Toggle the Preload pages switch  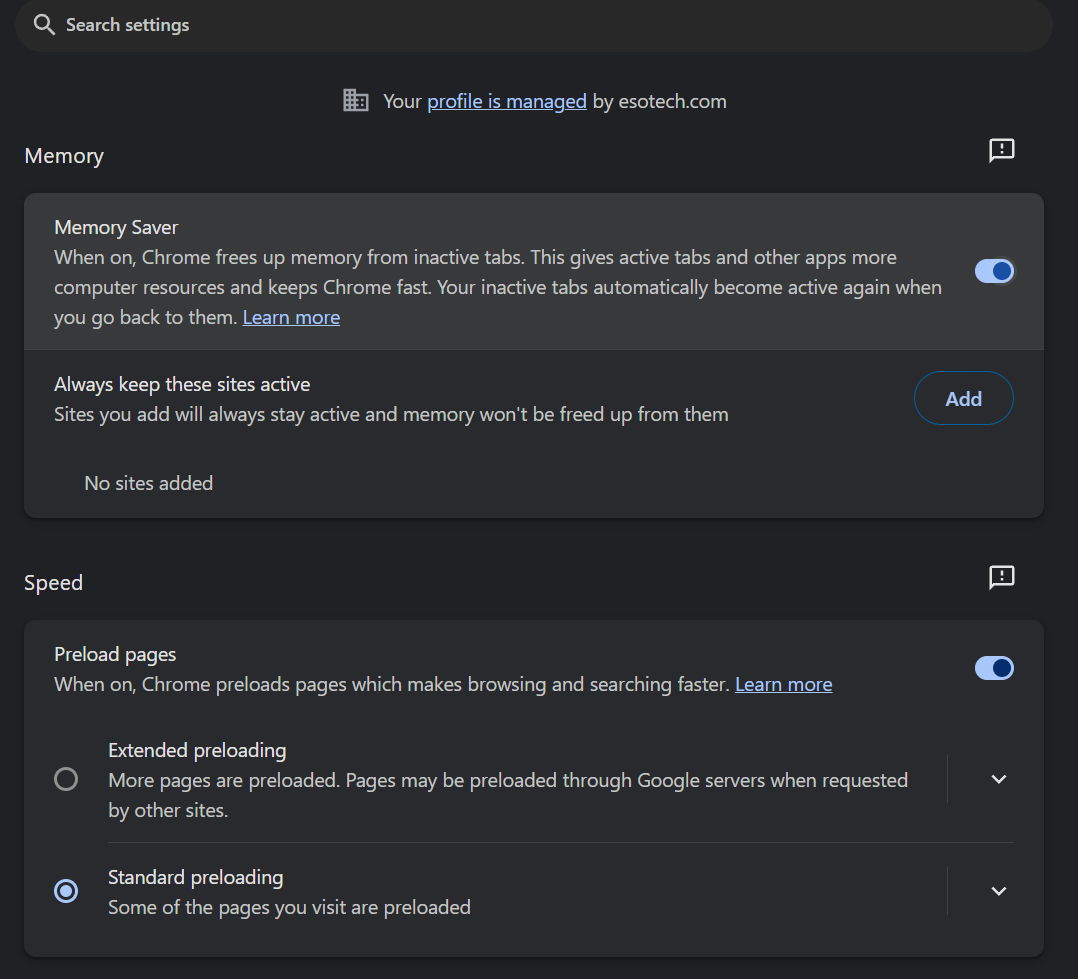pos(994,668)
